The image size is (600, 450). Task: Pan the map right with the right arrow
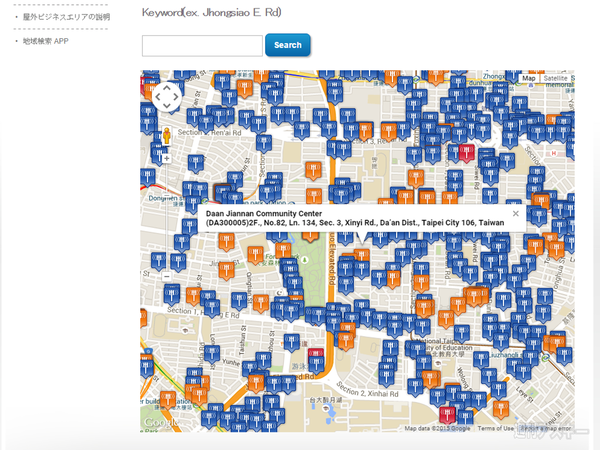pos(176,97)
